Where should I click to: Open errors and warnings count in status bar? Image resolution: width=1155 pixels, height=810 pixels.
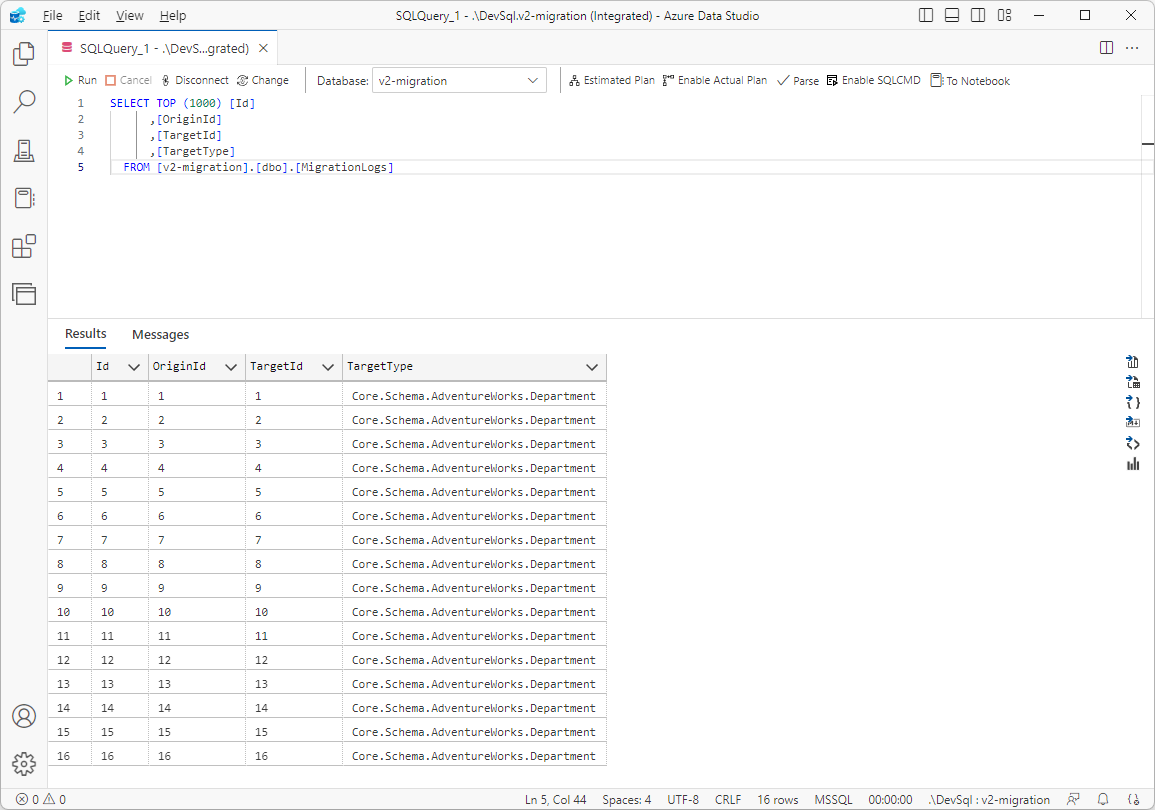click(x=41, y=799)
